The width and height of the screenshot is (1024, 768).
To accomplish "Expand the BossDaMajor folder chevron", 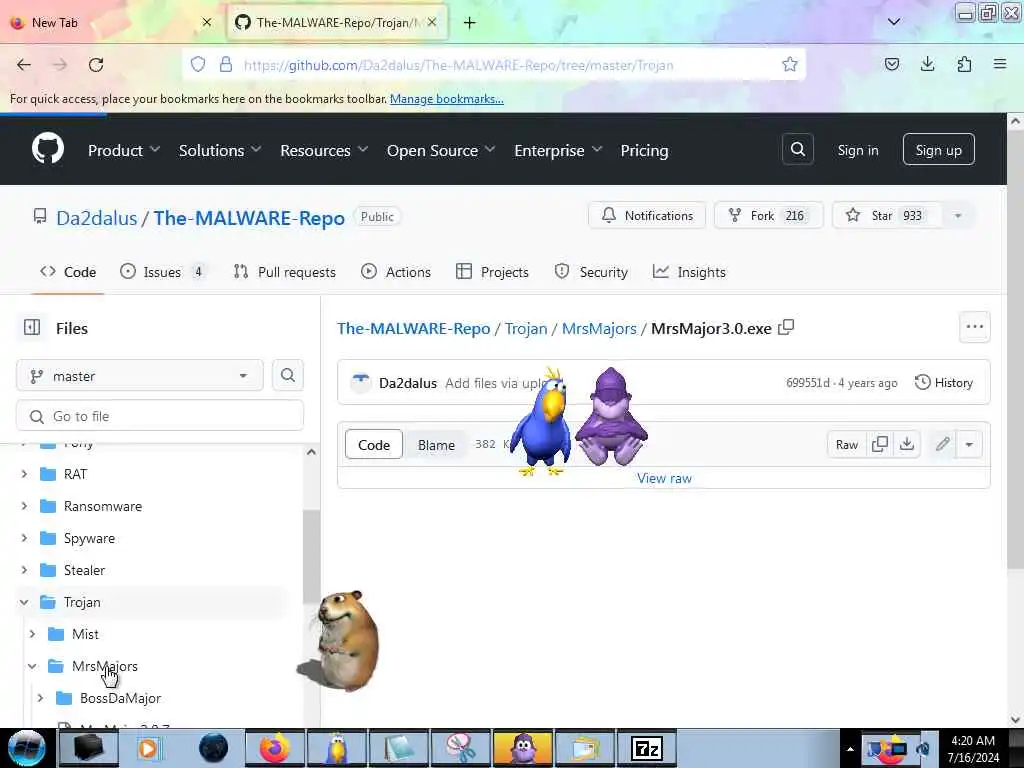I will (x=40, y=697).
